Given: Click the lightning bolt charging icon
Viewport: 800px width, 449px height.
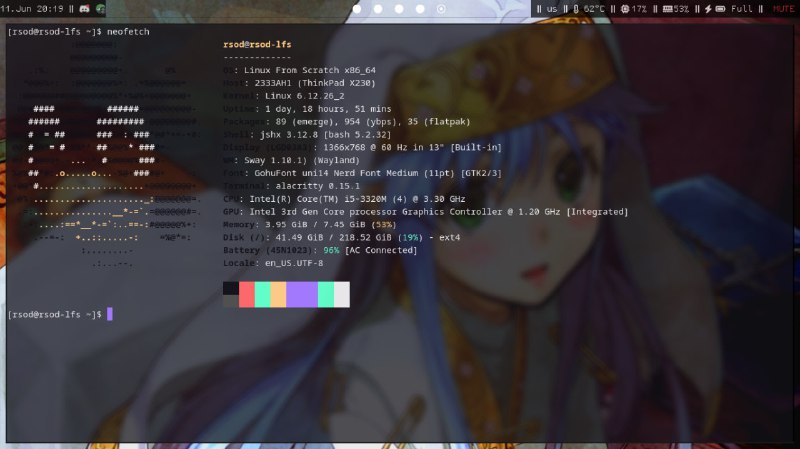Looking at the screenshot, I should pos(708,9).
